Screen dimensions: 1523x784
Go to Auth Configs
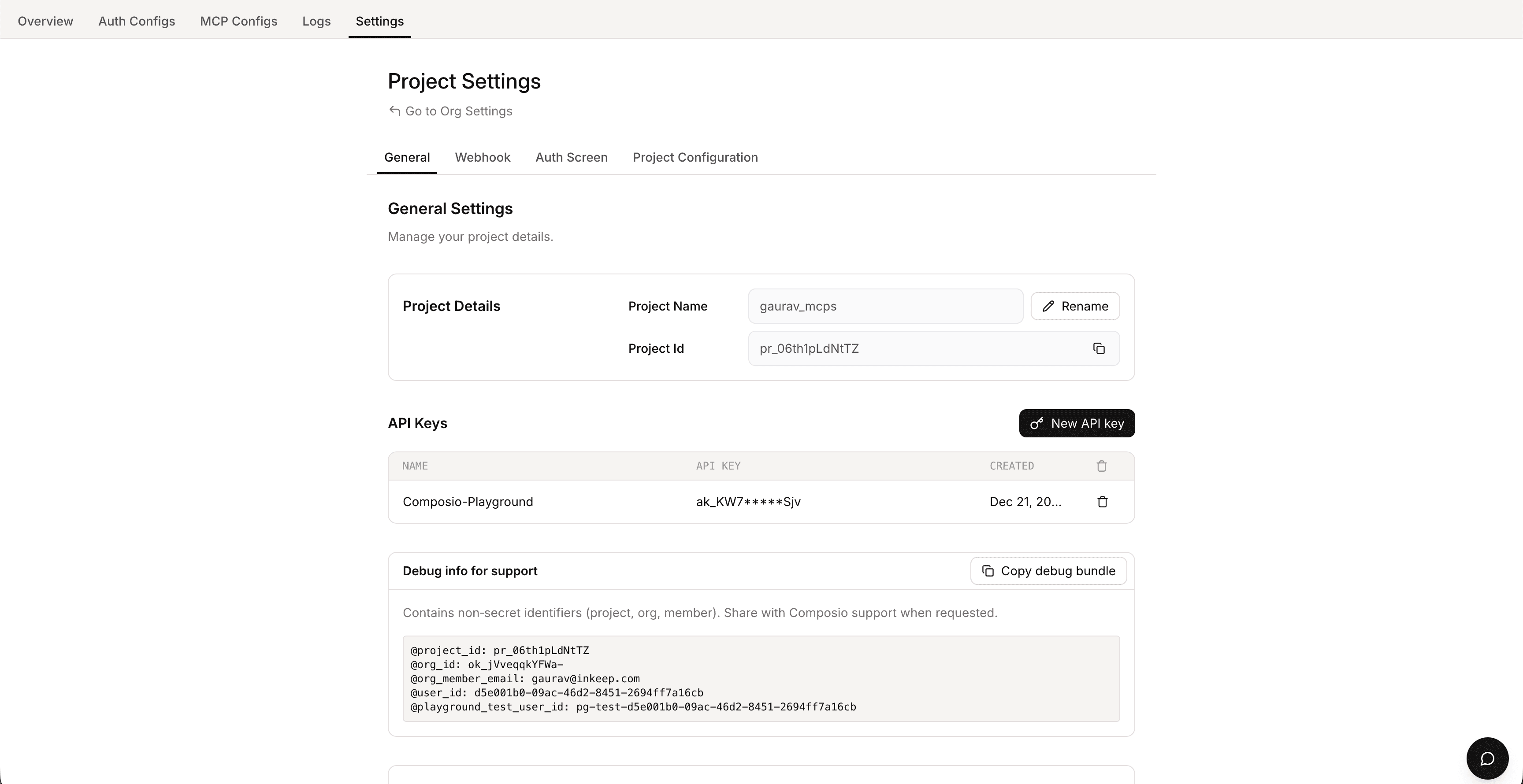[137, 21]
